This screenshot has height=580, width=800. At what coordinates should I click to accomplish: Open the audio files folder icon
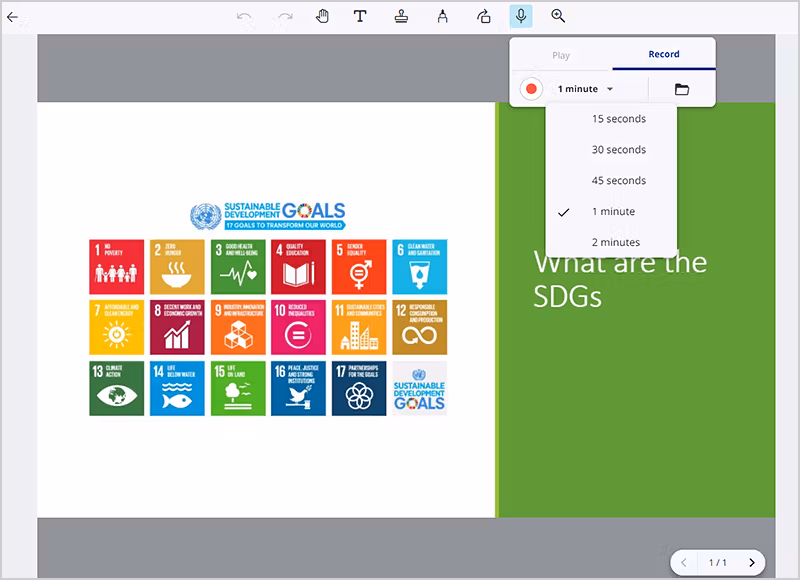coord(682,89)
